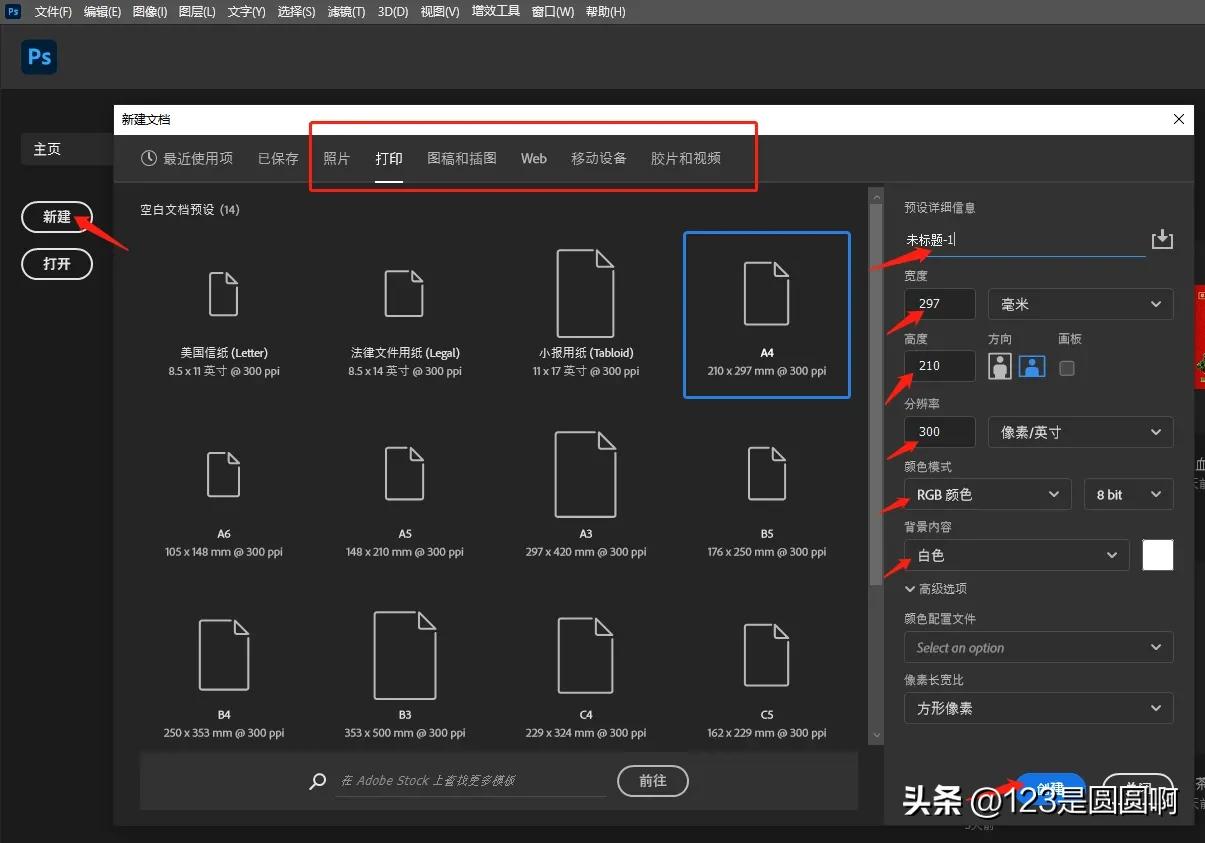Open the 毫米 width units dropdown
This screenshot has height=843, width=1205.
tap(1080, 304)
